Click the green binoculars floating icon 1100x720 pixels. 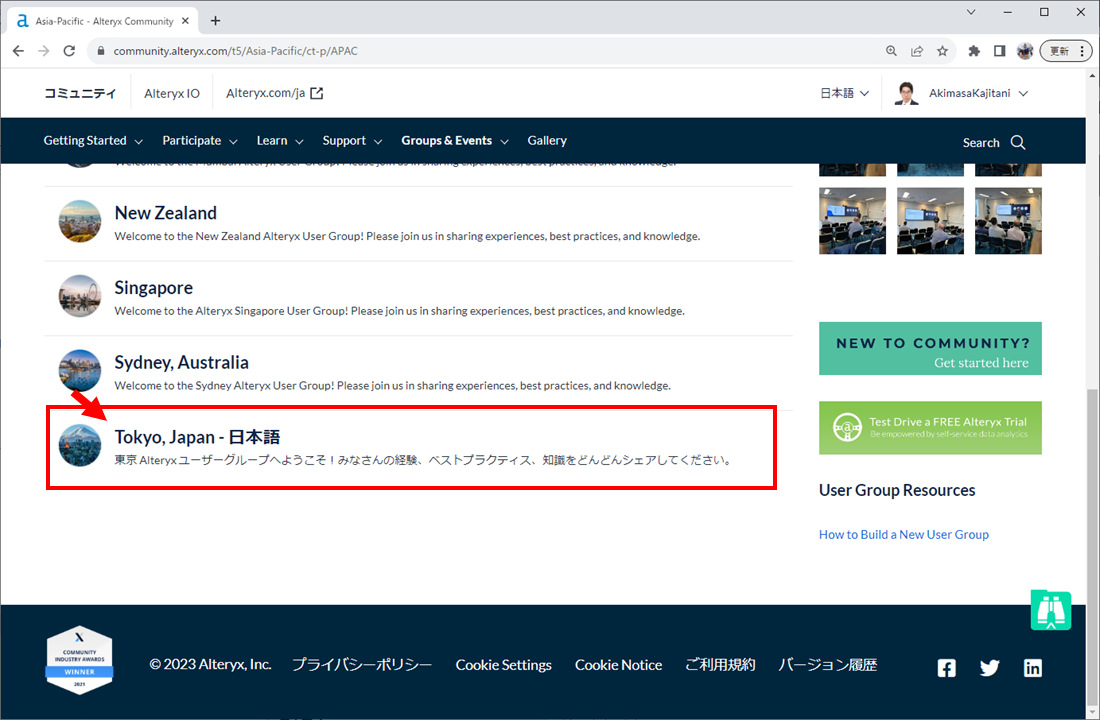(1051, 611)
